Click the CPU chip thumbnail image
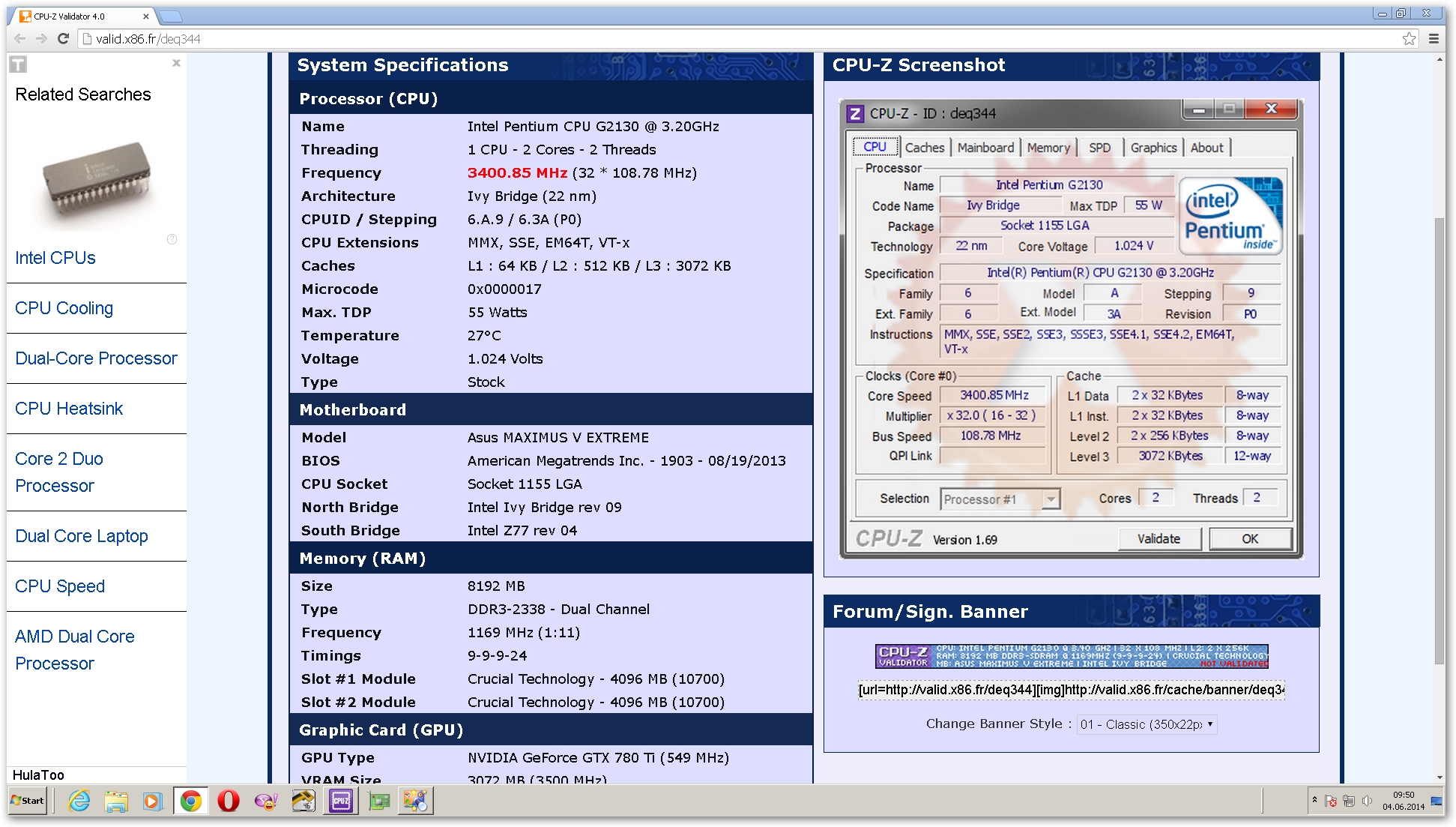Screen dimensions: 1456x827 (x=97, y=184)
